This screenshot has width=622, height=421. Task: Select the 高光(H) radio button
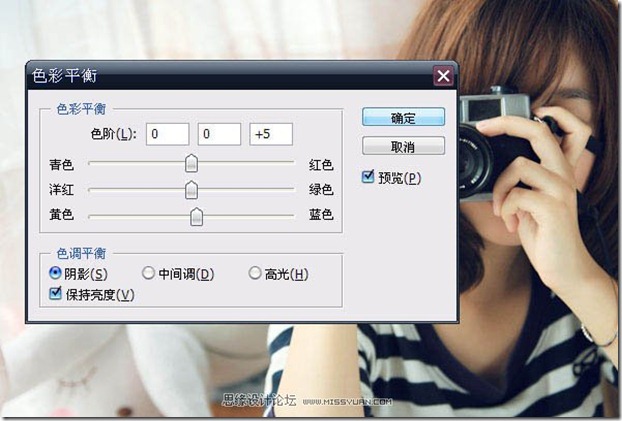click(x=255, y=273)
